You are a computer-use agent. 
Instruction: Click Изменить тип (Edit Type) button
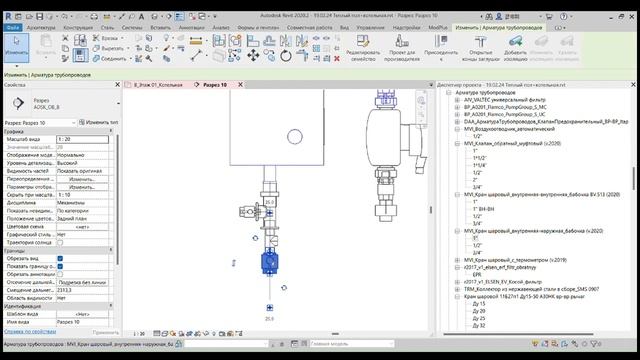pyautogui.click(x=98, y=122)
